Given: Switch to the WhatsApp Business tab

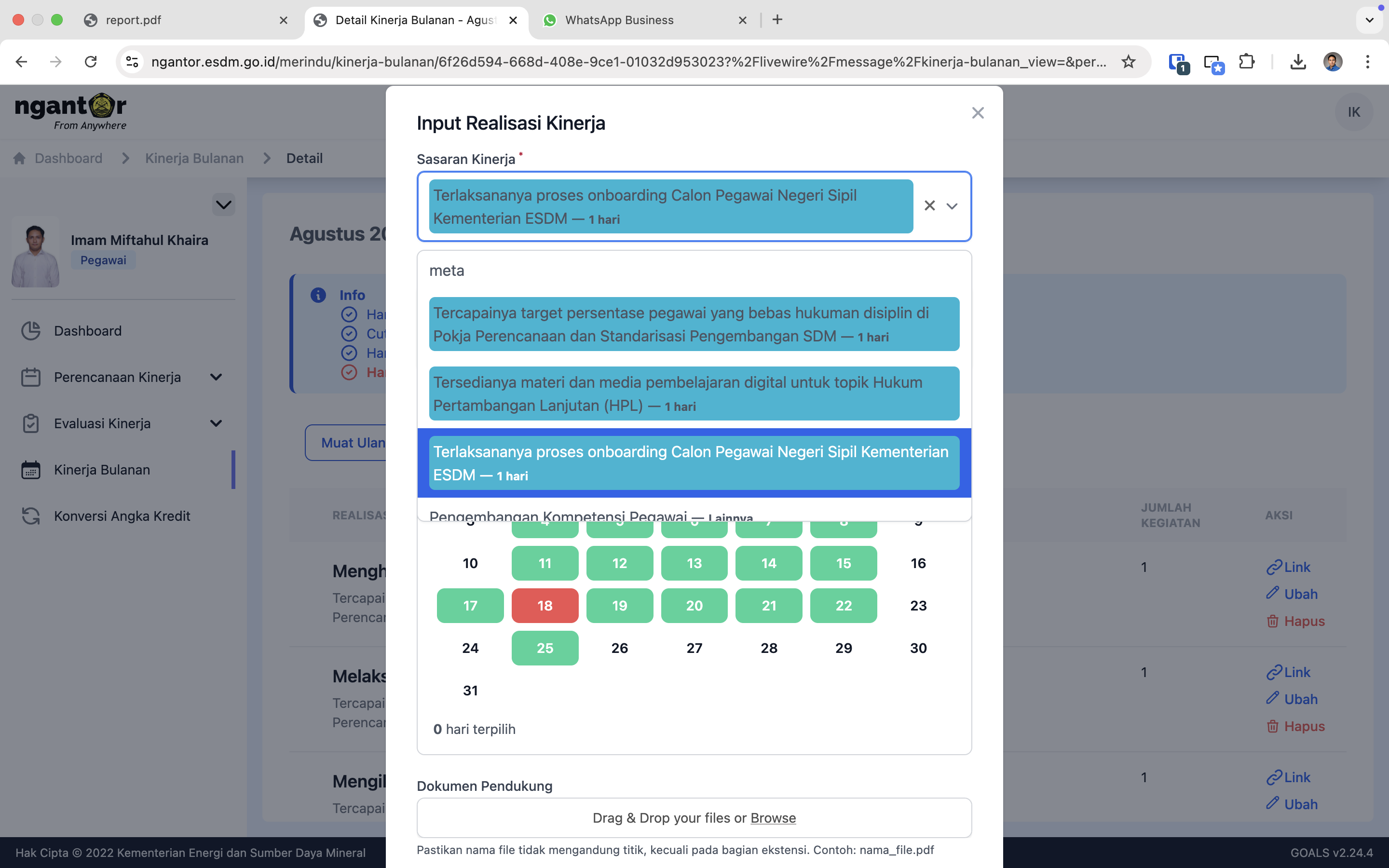Looking at the screenshot, I should 619,20.
